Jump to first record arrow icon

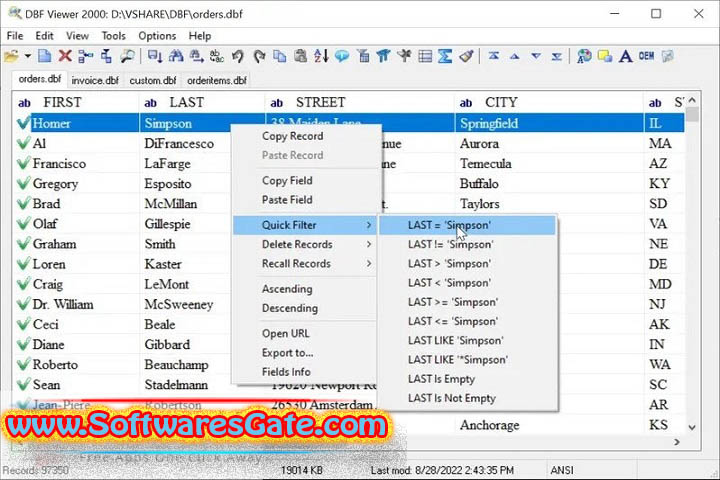pyautogui.click(x=494, y=56)
